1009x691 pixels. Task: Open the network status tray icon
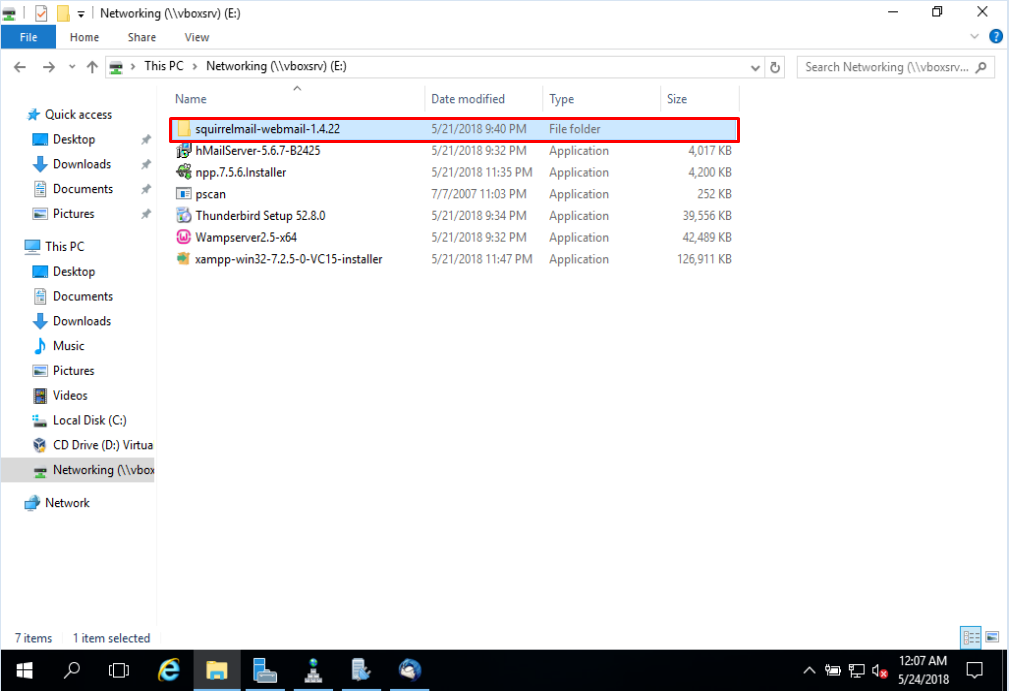click(x=856, y=672)
